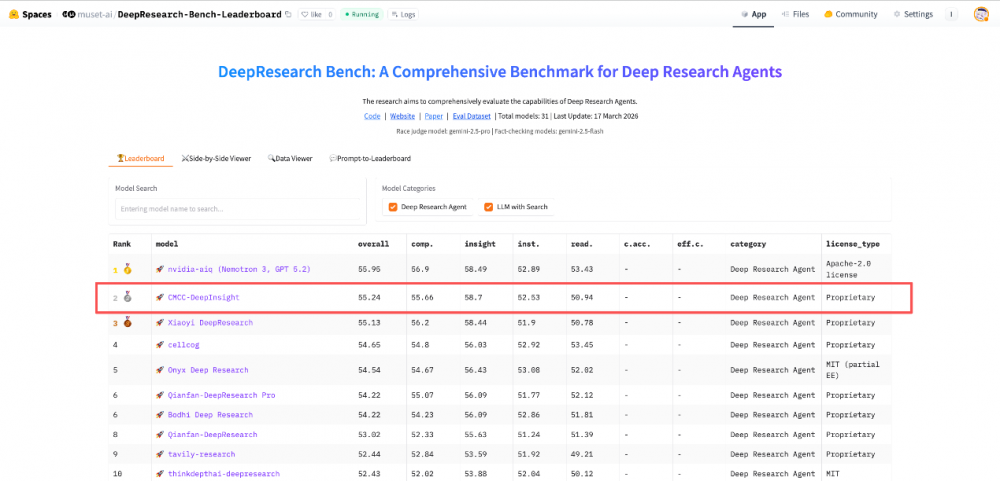
Task: Open the three-dot more options menu
Action: (950, 14)
